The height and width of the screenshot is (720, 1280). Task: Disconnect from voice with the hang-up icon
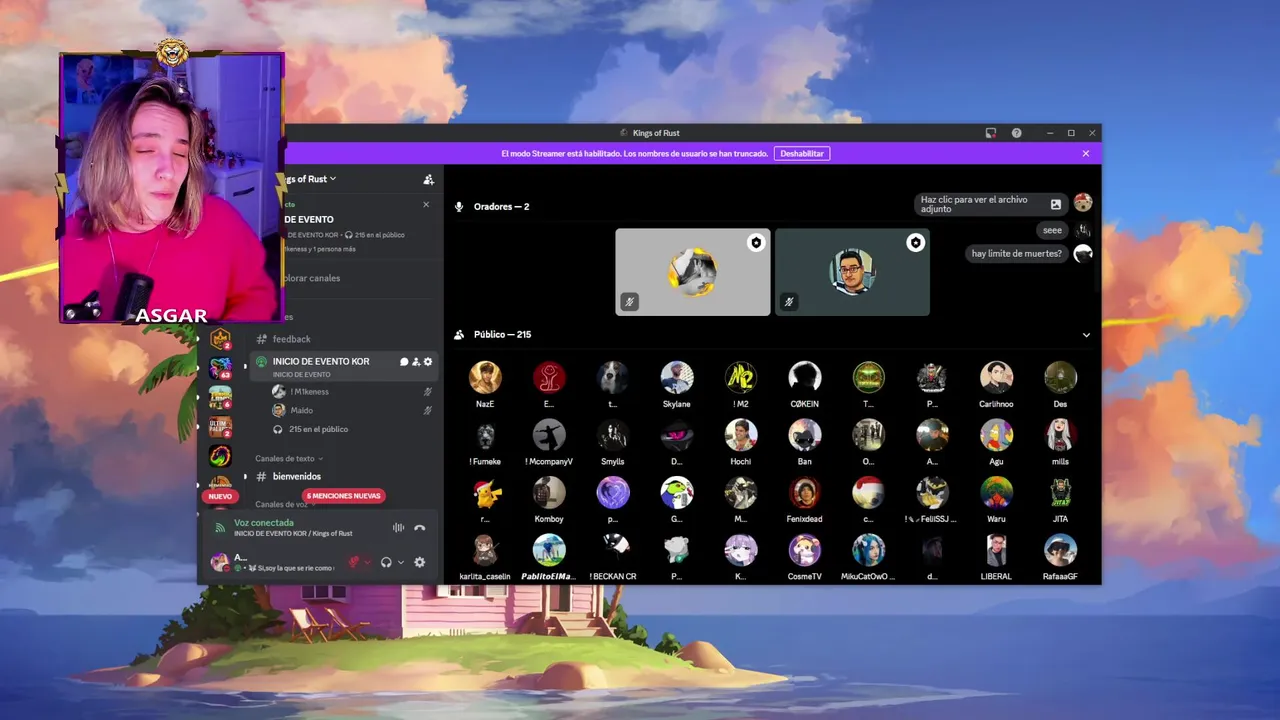420,528
